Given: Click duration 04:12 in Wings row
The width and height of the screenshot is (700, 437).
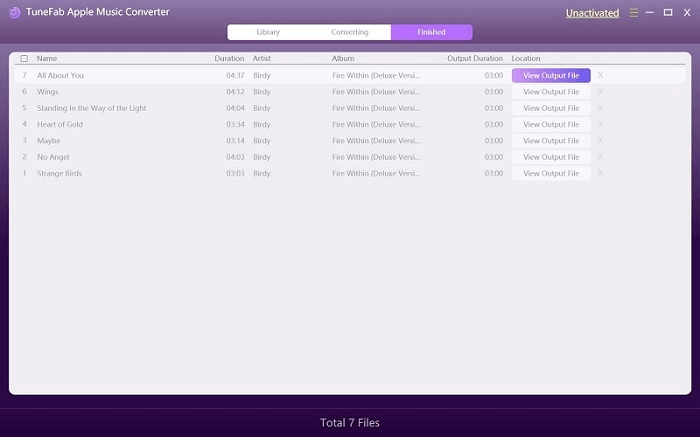Looking at the screenshot, I should coord(235,92).
